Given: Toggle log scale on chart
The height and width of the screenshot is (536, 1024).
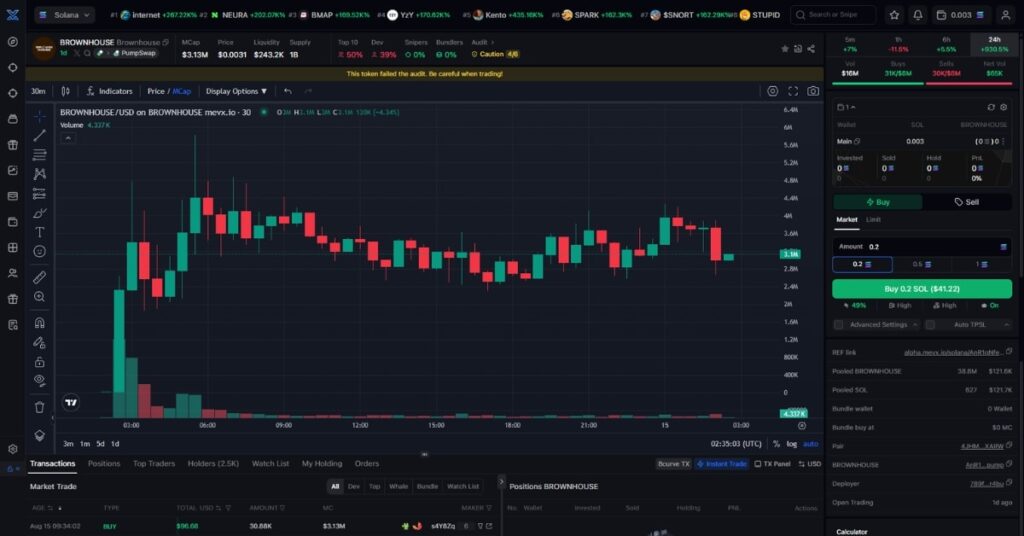Looking at the screenshot, I should pyautogui.click(x=792, y=444).
